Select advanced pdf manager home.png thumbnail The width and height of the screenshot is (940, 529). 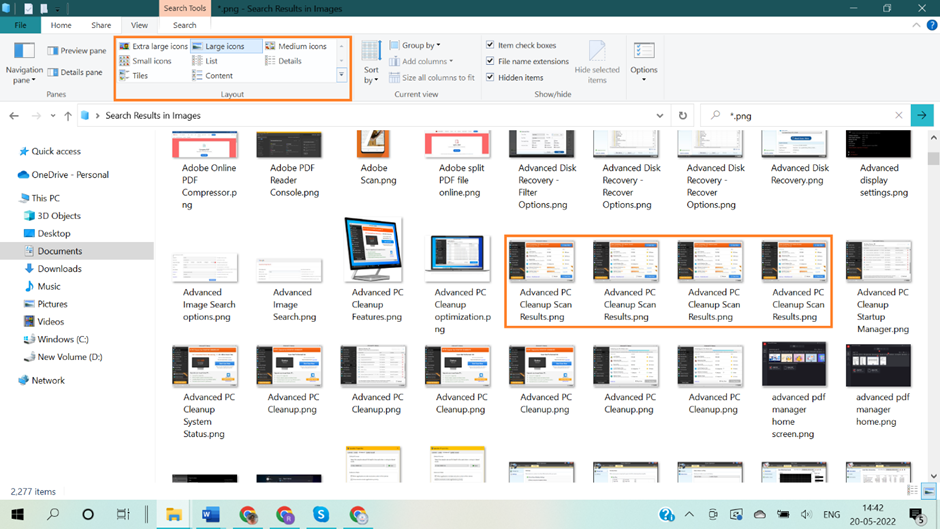[x=878, y=365]
